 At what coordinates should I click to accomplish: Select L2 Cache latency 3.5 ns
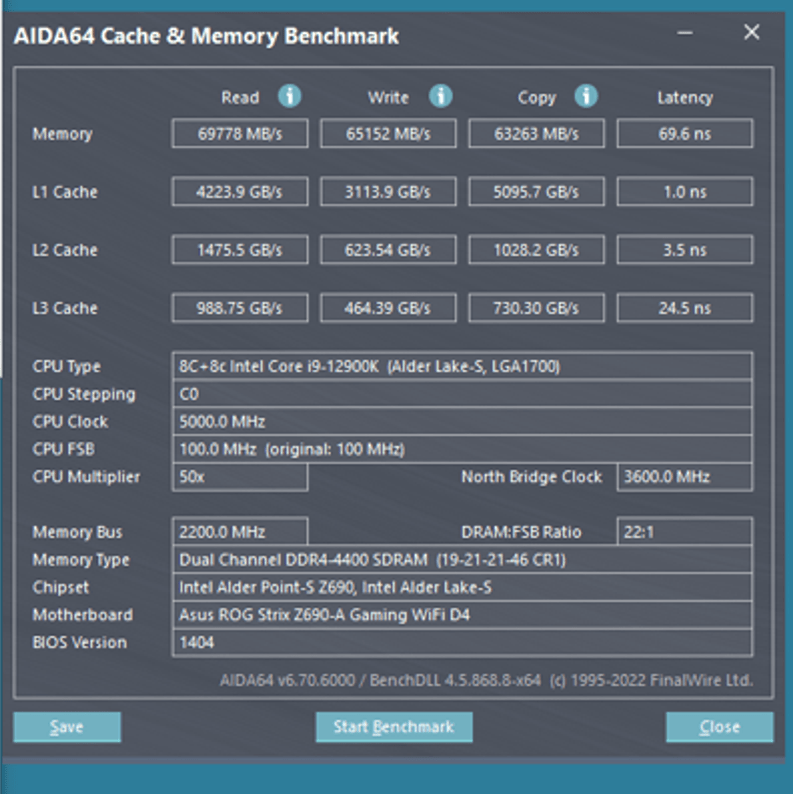point(685,250)
